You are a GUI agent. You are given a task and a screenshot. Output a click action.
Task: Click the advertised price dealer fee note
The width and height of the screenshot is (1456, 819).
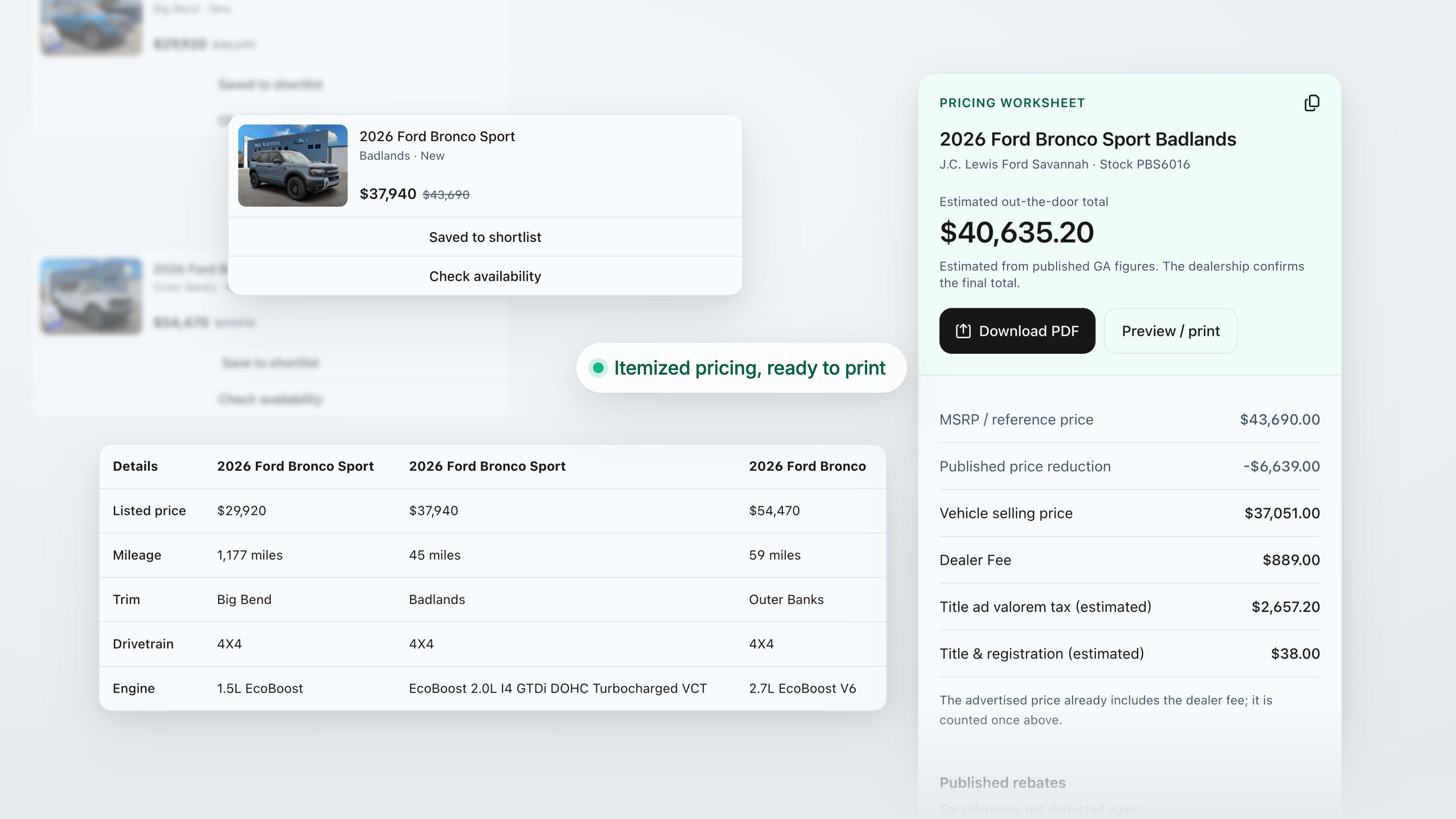(x=1106, y=710)
